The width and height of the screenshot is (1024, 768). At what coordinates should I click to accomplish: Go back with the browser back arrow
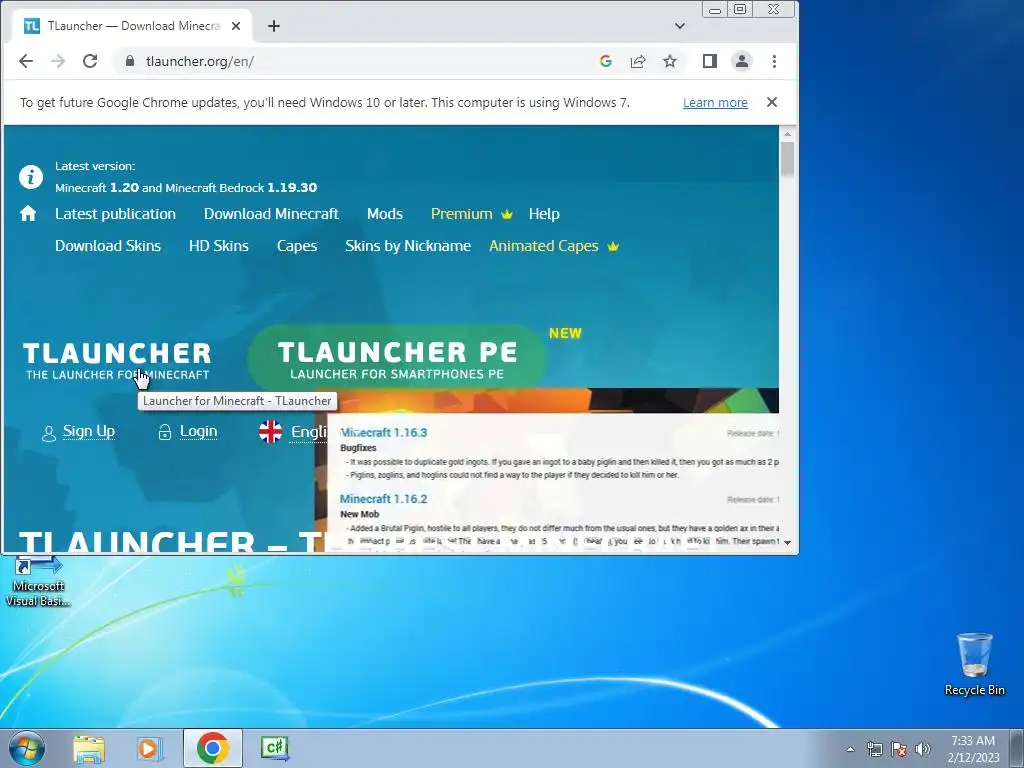25,61
